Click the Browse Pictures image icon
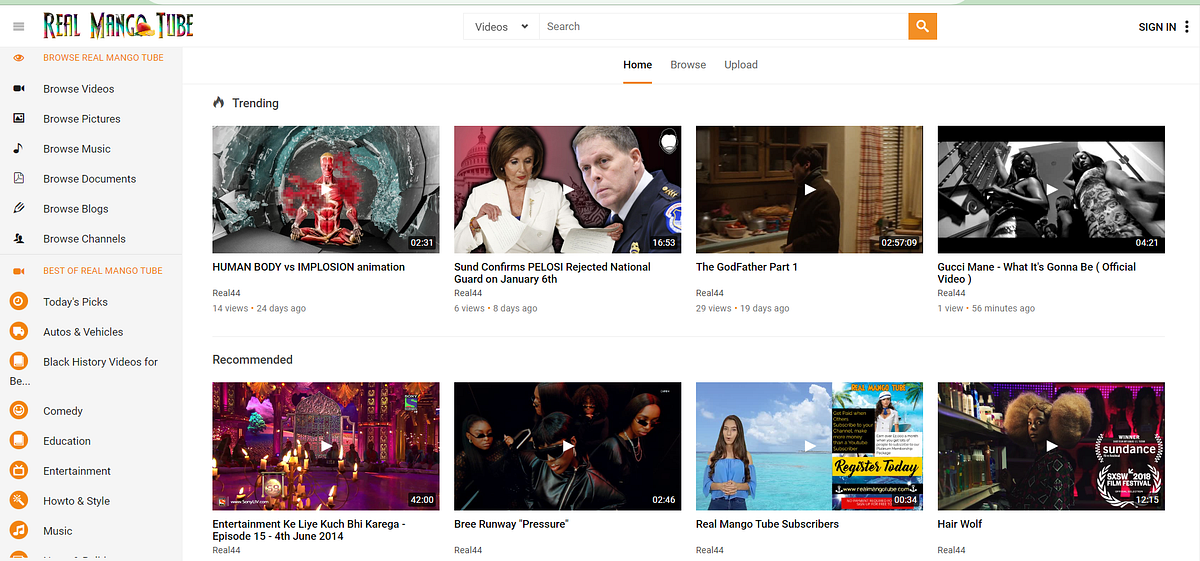This screenshot has height=561, width=1200. [18, 119]
